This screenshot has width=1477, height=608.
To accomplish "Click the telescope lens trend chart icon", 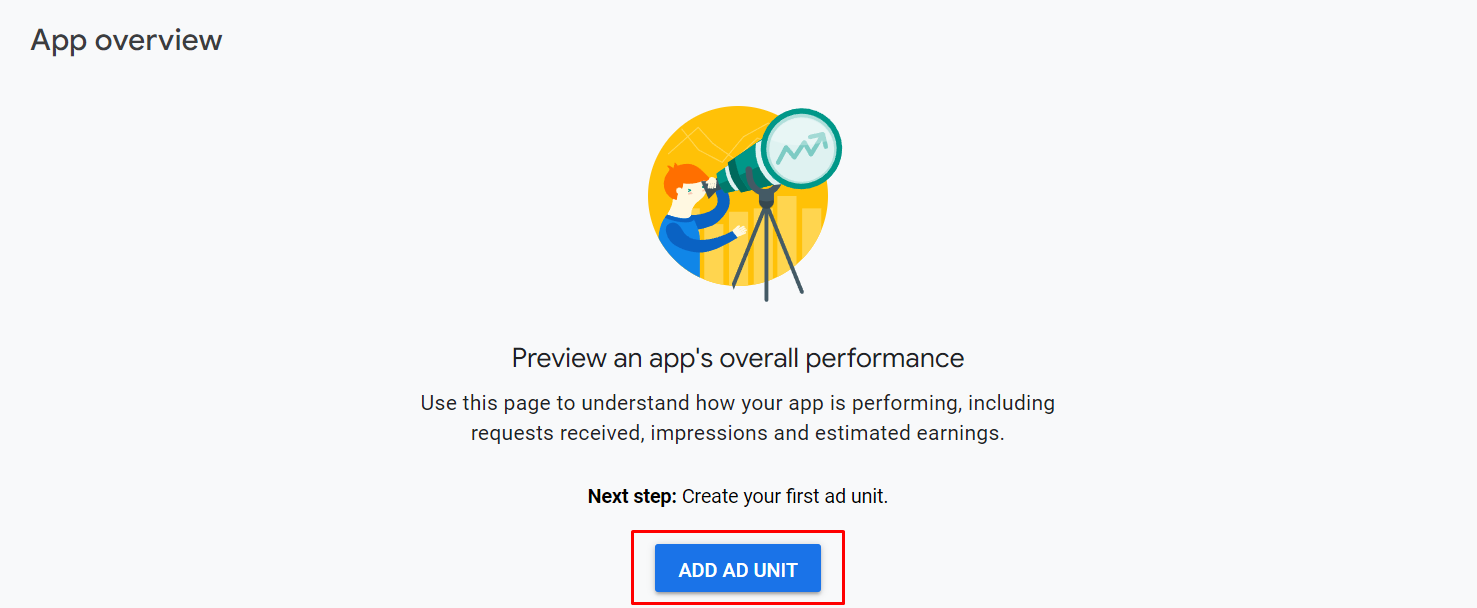I will point(801,149).
